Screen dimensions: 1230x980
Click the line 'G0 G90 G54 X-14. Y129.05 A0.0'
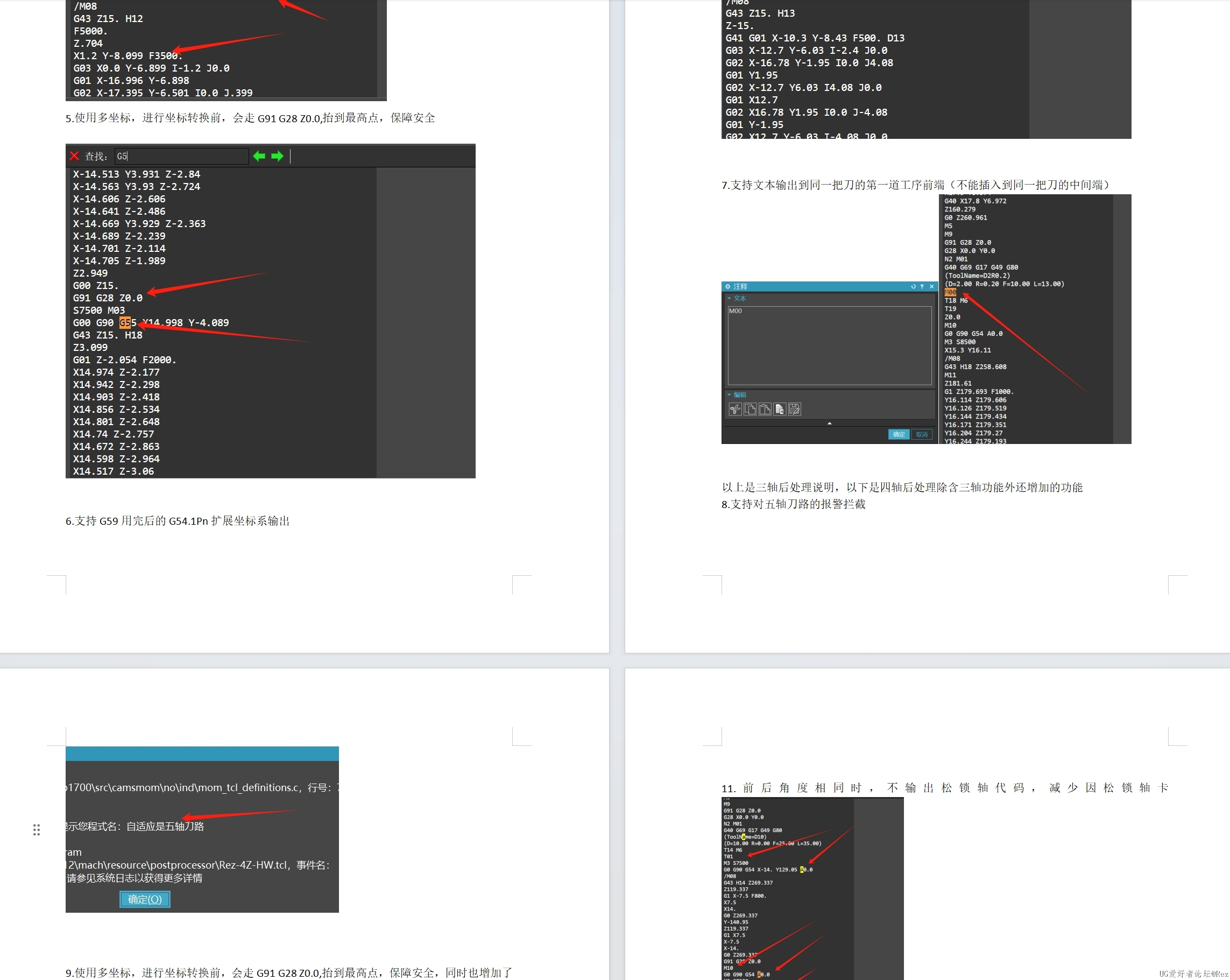(x=768, y=870)
